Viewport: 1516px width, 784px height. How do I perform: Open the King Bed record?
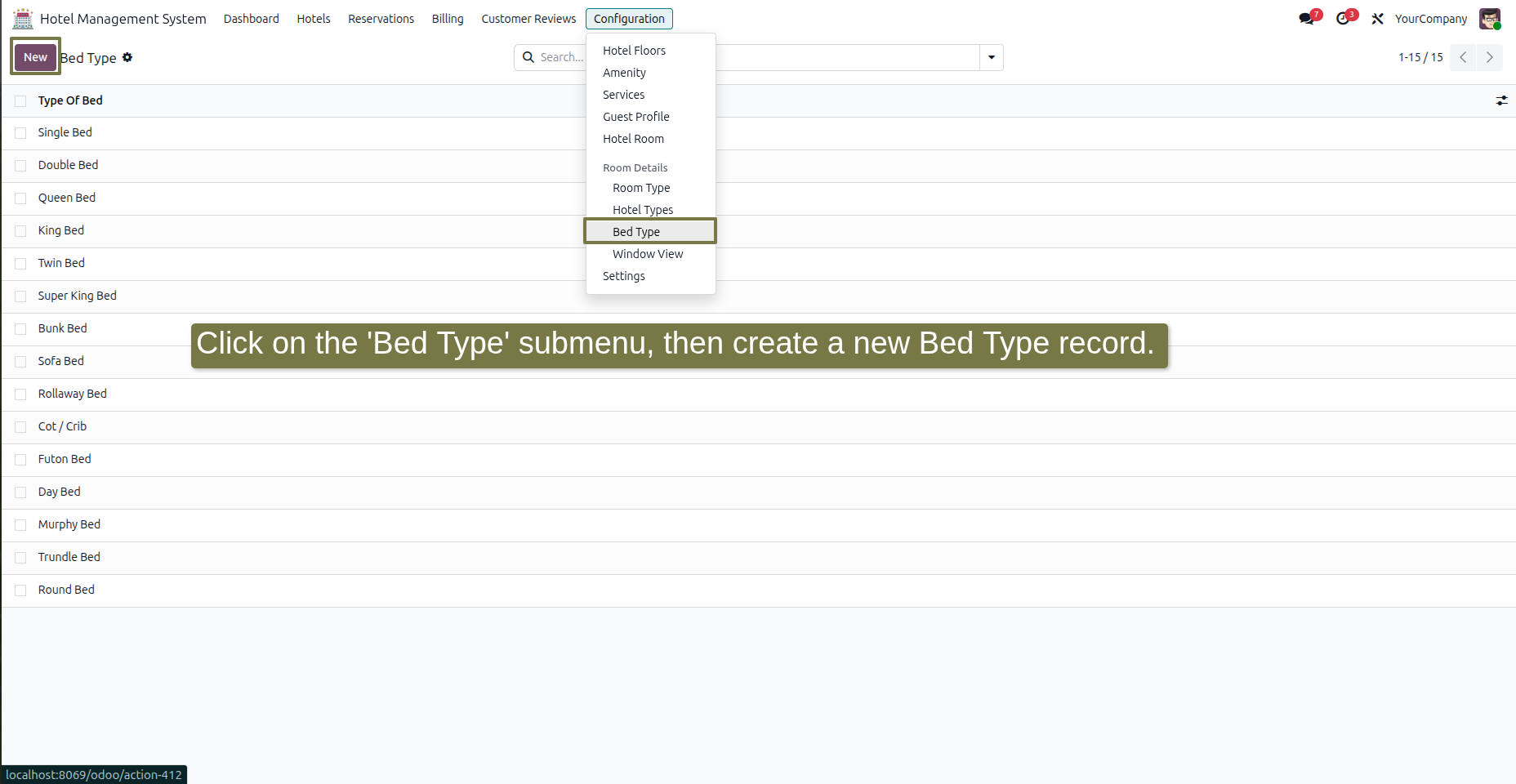pyautogui.click(x=61, y=230)
